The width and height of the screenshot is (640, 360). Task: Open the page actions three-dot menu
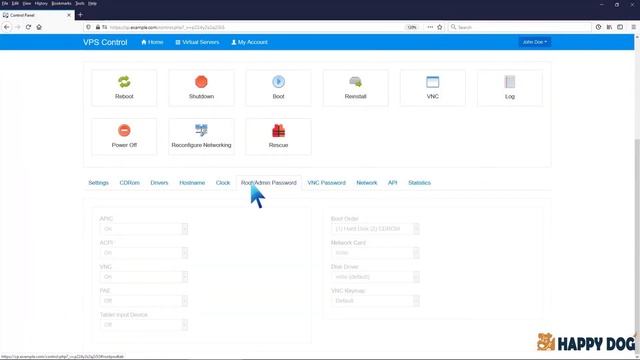click(430, 27)
